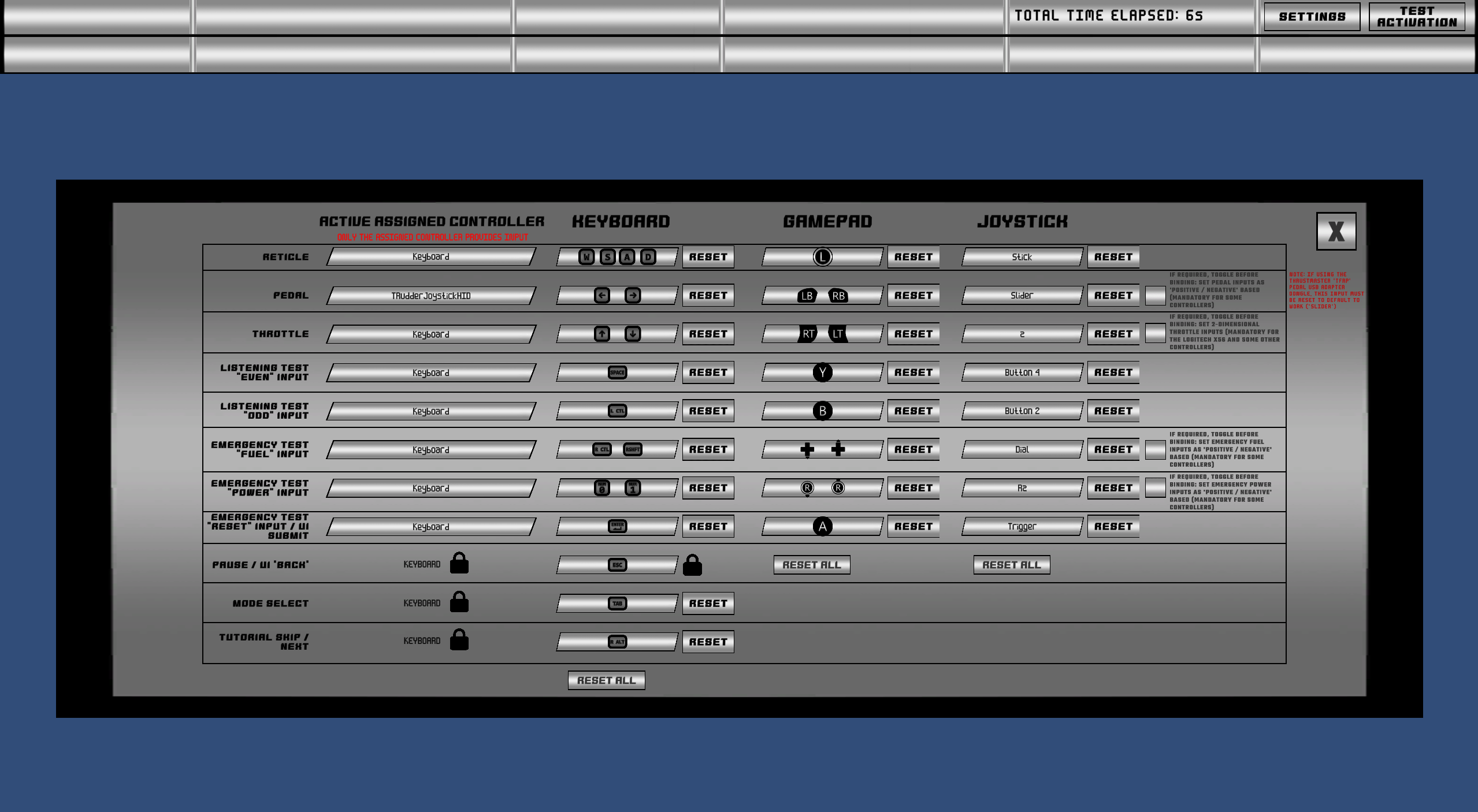Click the left stick gamepad binding for Reticle
Viewport: 1478px width, 812px height.
822,257
